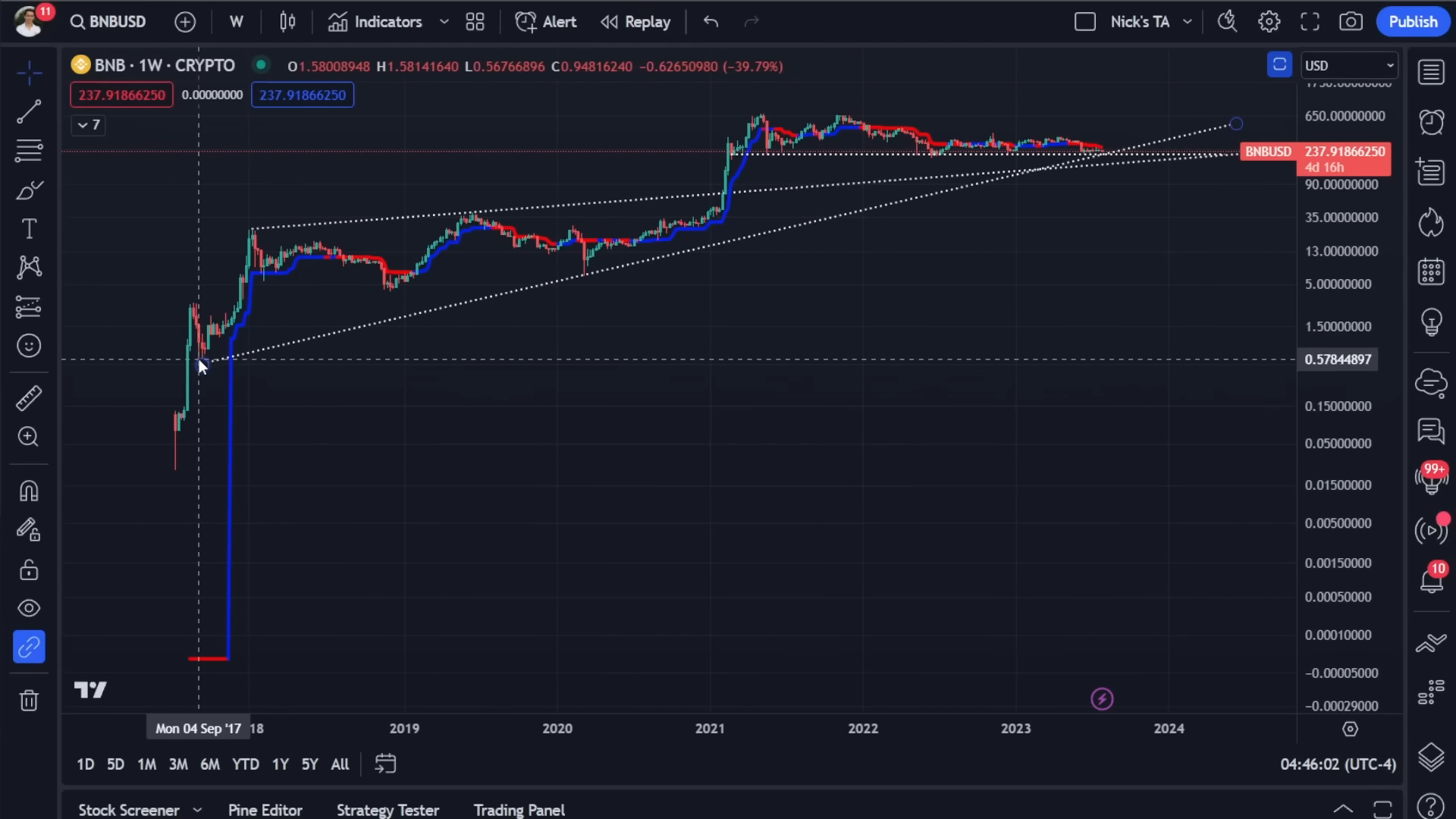Click the red 237.91866250 price box
Image resolution: width=1456 pixels, height=819 pixels.
point(121,95)
